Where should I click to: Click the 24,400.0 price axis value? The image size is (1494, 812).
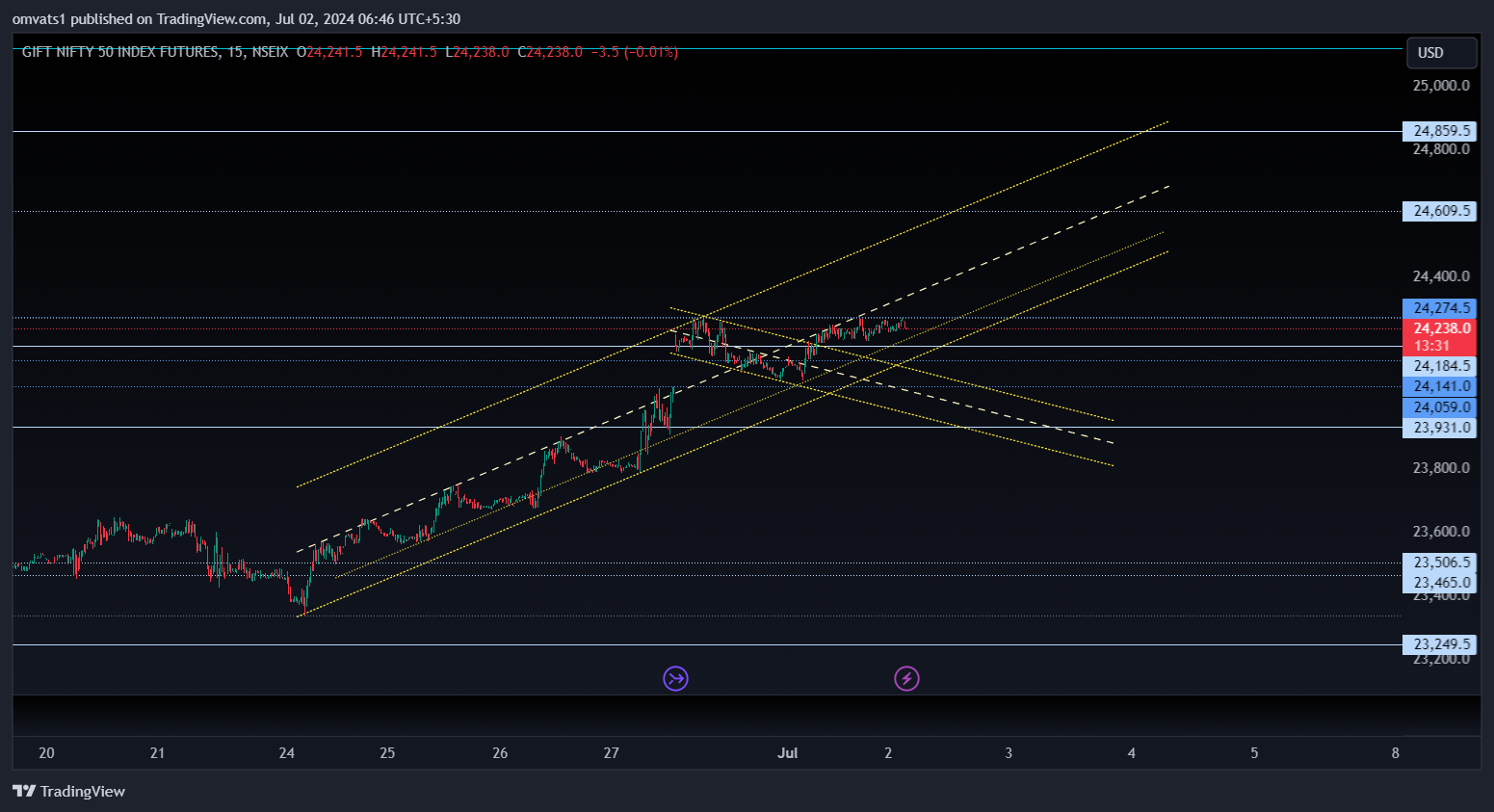[x=1441, y=276]
